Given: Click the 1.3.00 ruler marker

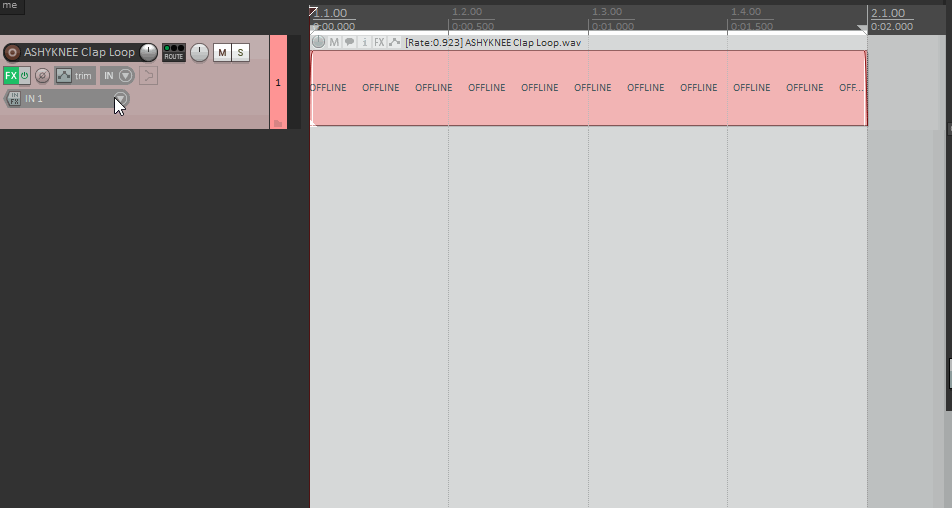Looking at the screenshot, I should tap(607, 12).
